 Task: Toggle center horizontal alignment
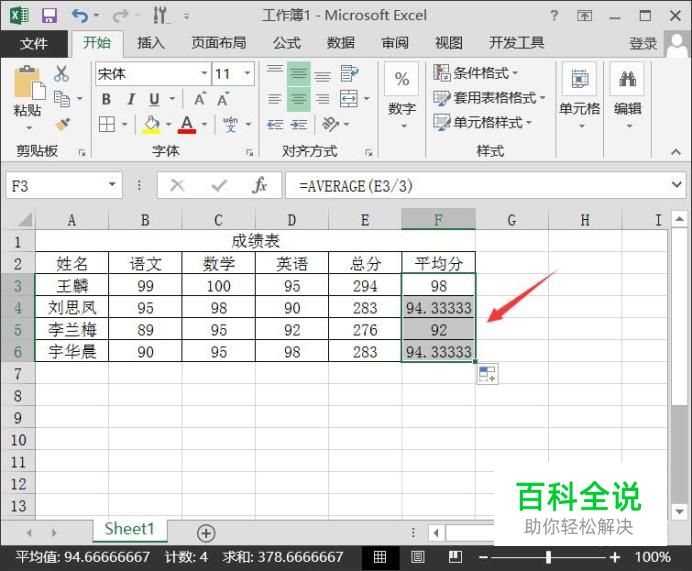[x=299, y=98]
